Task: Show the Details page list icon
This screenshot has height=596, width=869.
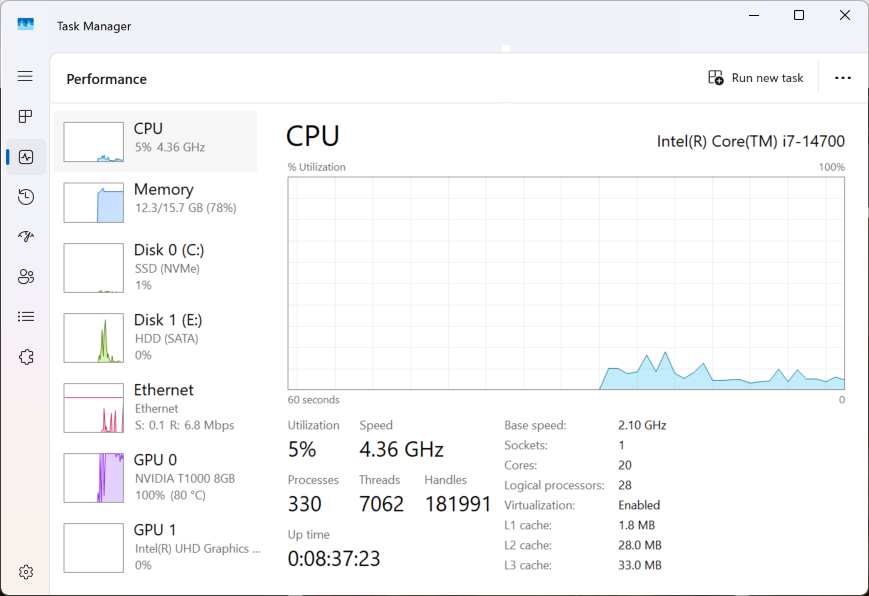Action: pyautogui.click(x=26, y=317)
